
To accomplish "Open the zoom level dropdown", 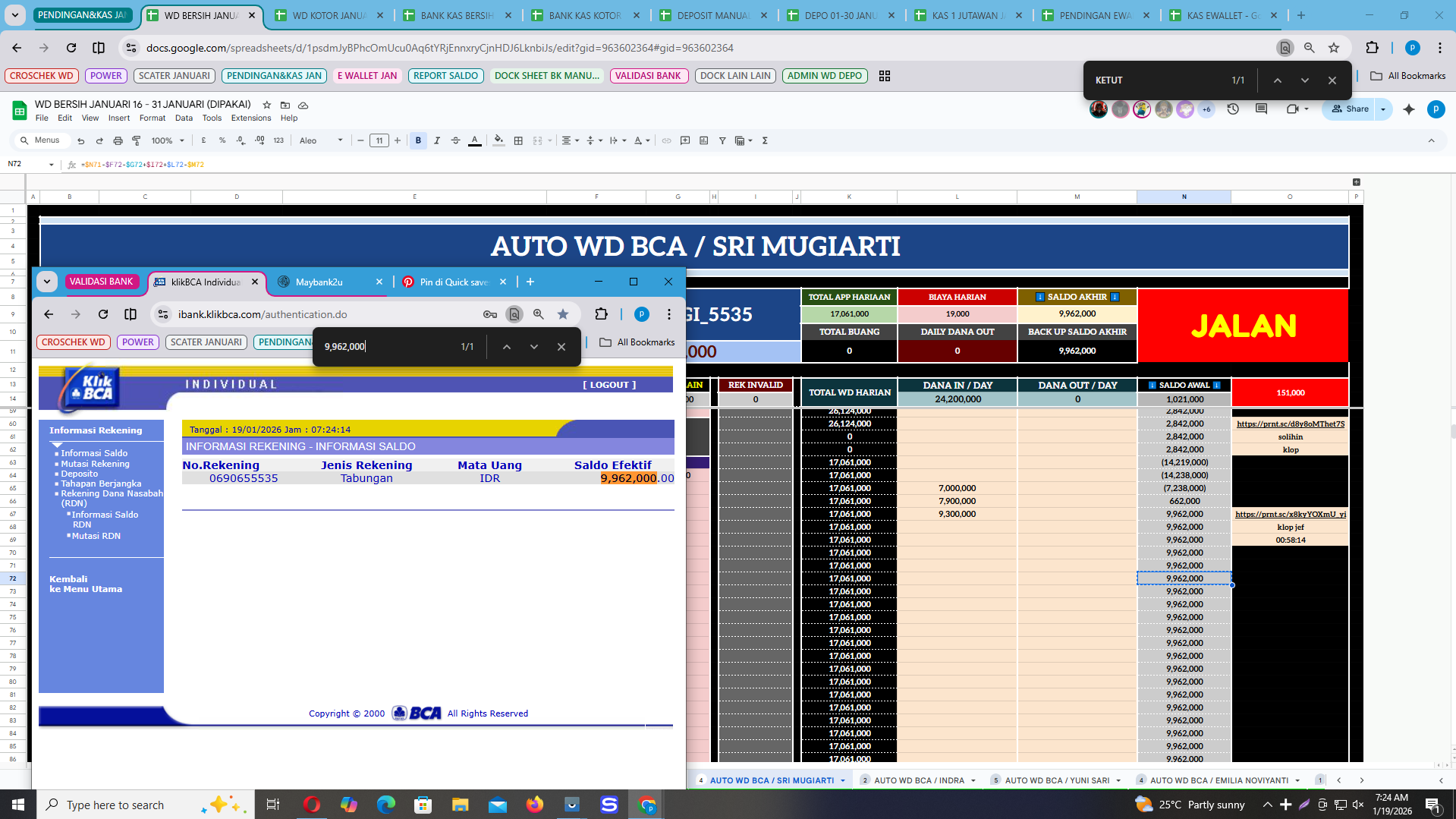I will coord(168,140).
